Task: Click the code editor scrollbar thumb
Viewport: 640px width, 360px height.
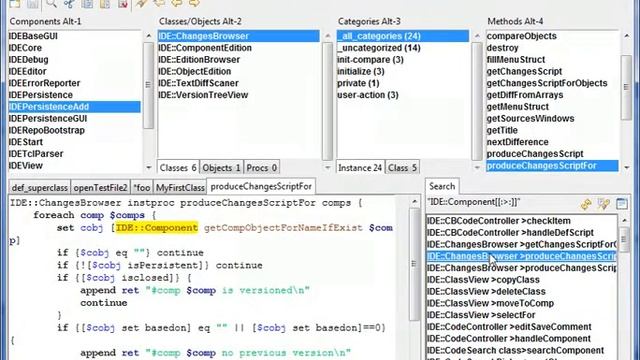Action: pos(414,263)
